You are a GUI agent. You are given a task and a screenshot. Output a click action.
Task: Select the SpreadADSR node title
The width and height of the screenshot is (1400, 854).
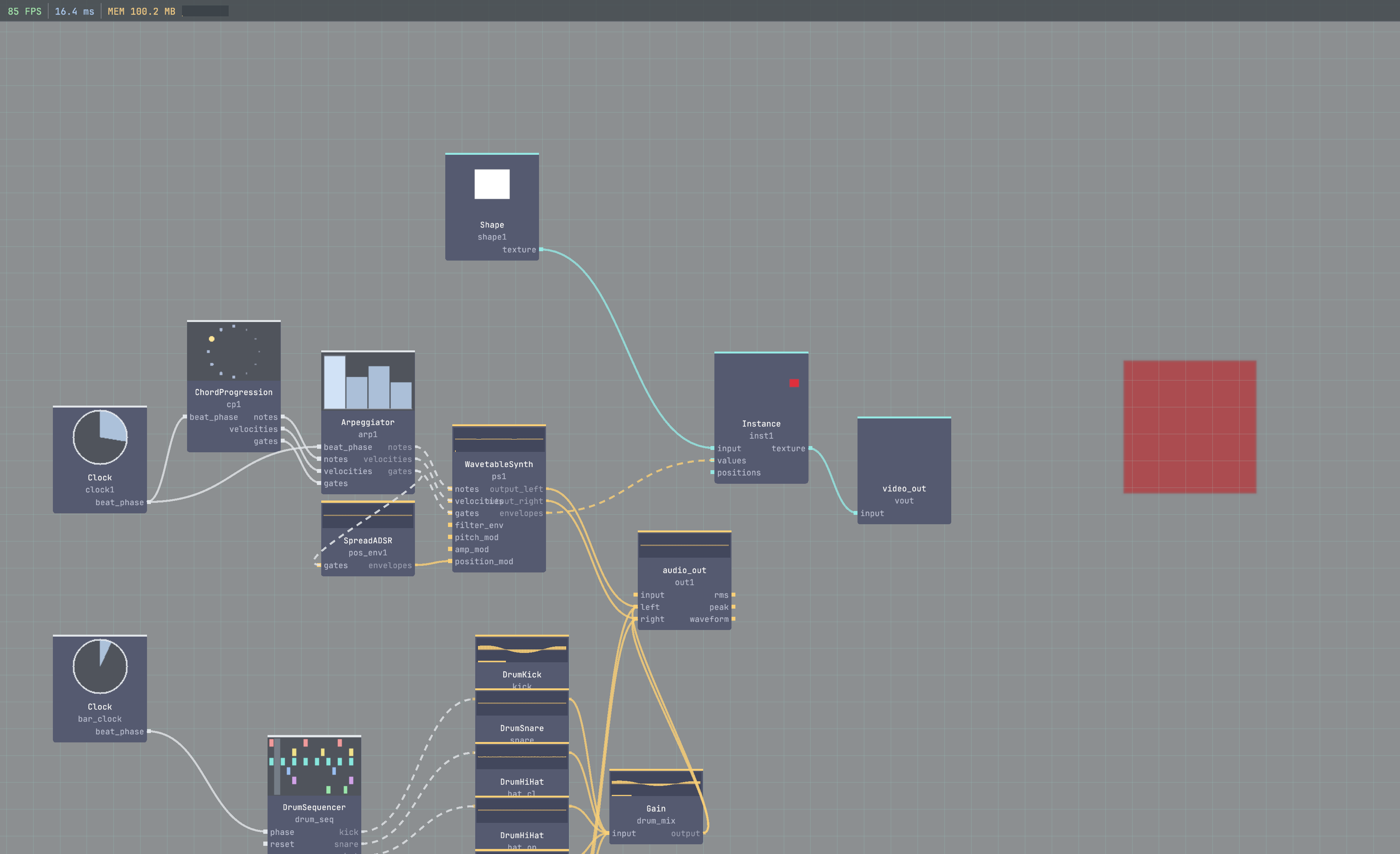point(367,540)
